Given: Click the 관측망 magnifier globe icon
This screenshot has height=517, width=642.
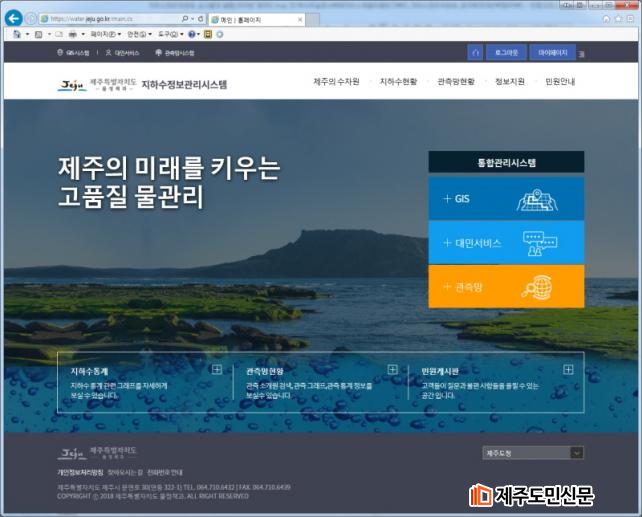Looking at the screenshot, I should click(x=539, y=288).
